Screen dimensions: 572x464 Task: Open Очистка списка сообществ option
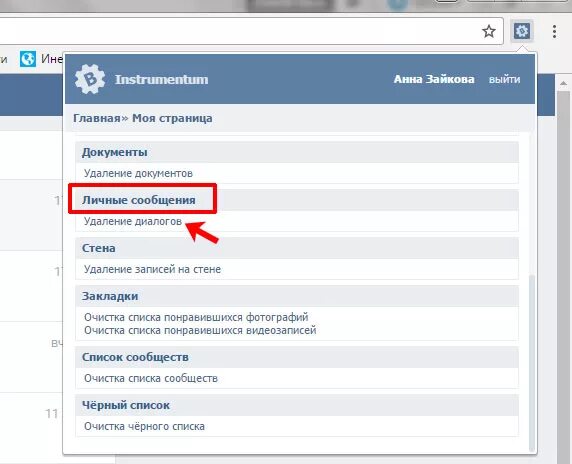click(151, 378)
